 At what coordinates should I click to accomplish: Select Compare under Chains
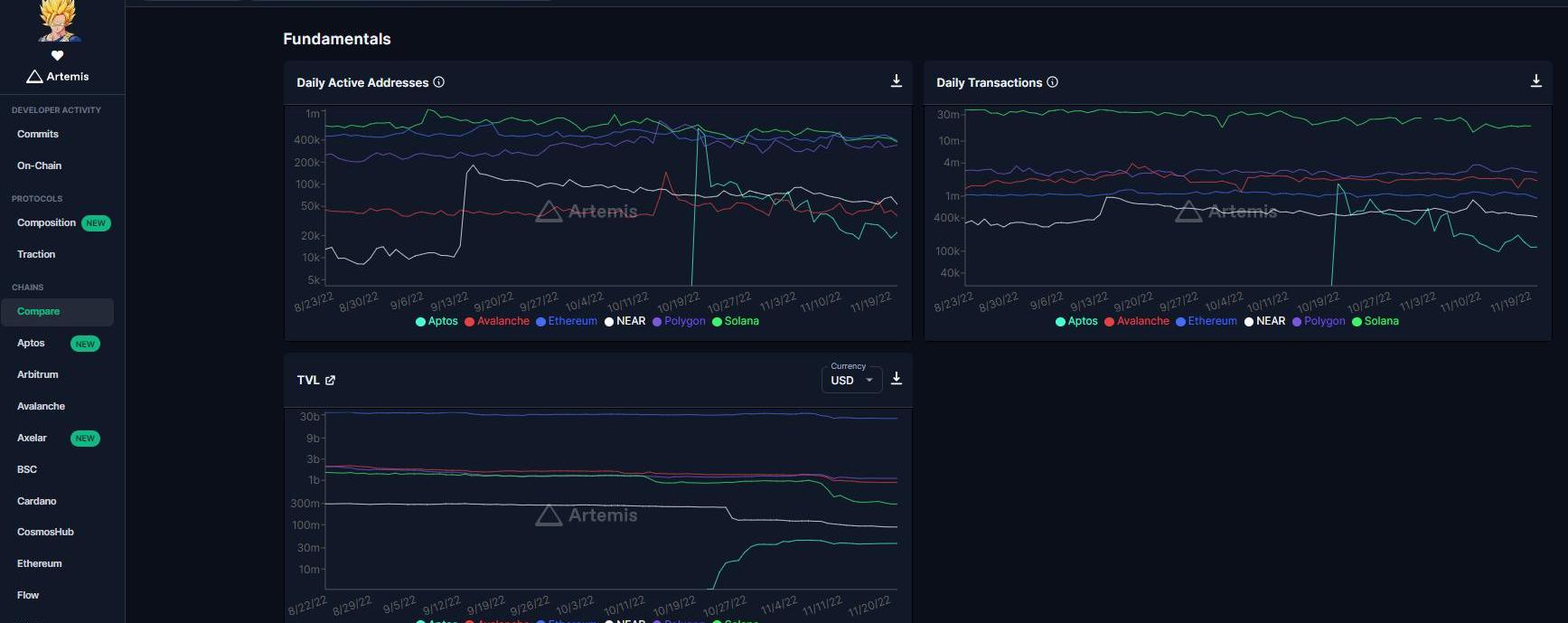pyautogui.click(x=39, y=311)
